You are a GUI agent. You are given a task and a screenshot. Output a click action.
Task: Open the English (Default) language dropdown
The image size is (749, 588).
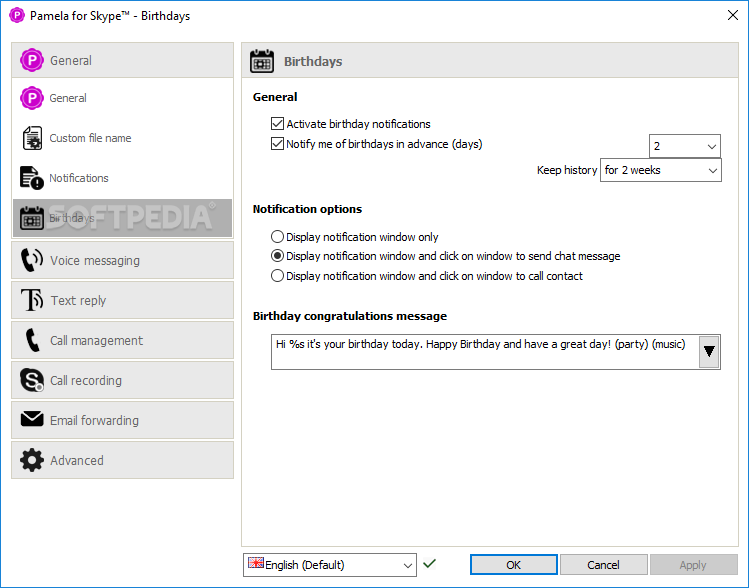click(x=330, y=565)
